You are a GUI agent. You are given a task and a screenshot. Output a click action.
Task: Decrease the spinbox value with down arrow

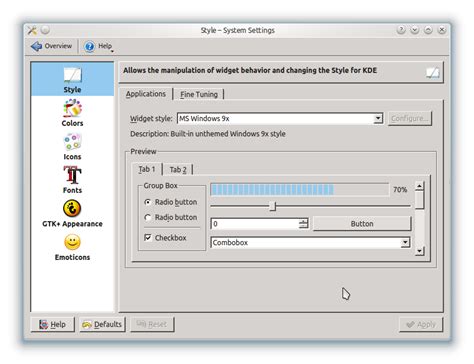tap(303, 226)
